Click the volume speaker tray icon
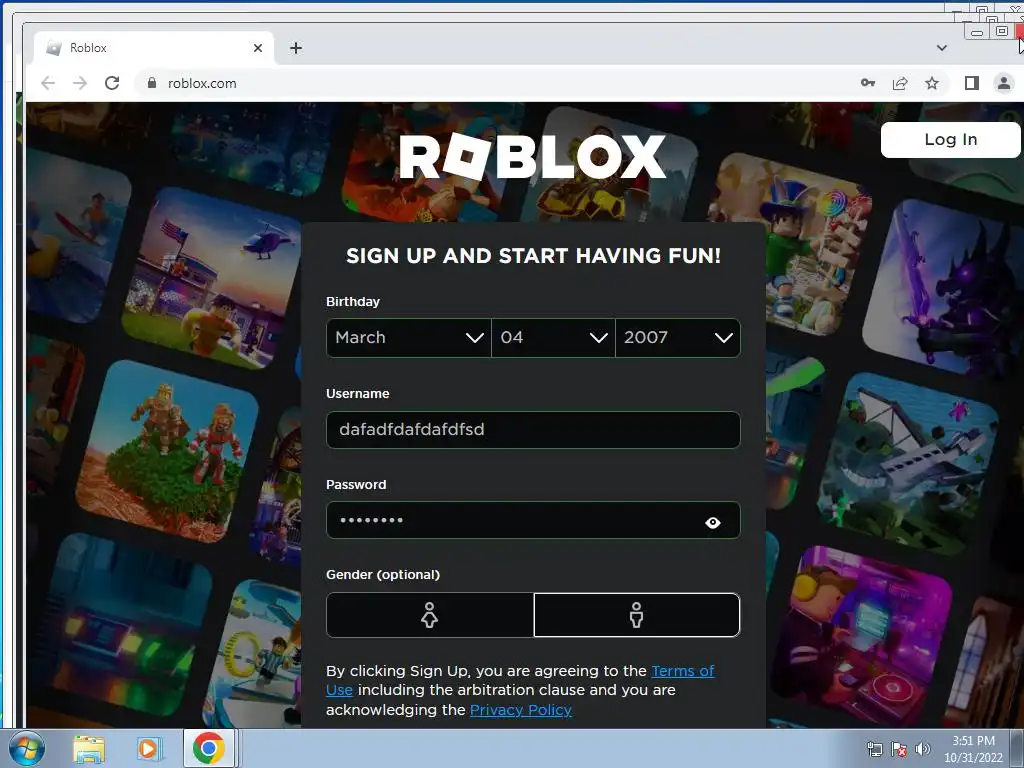 pos(922,749)
